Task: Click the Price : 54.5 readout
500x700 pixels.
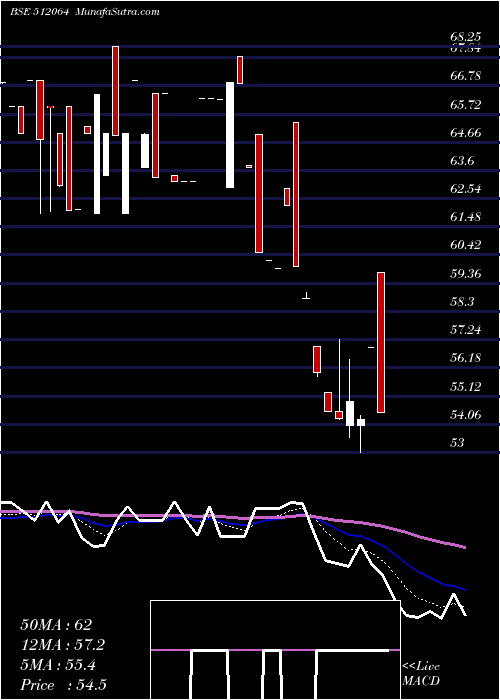Action: coord(63,685)
